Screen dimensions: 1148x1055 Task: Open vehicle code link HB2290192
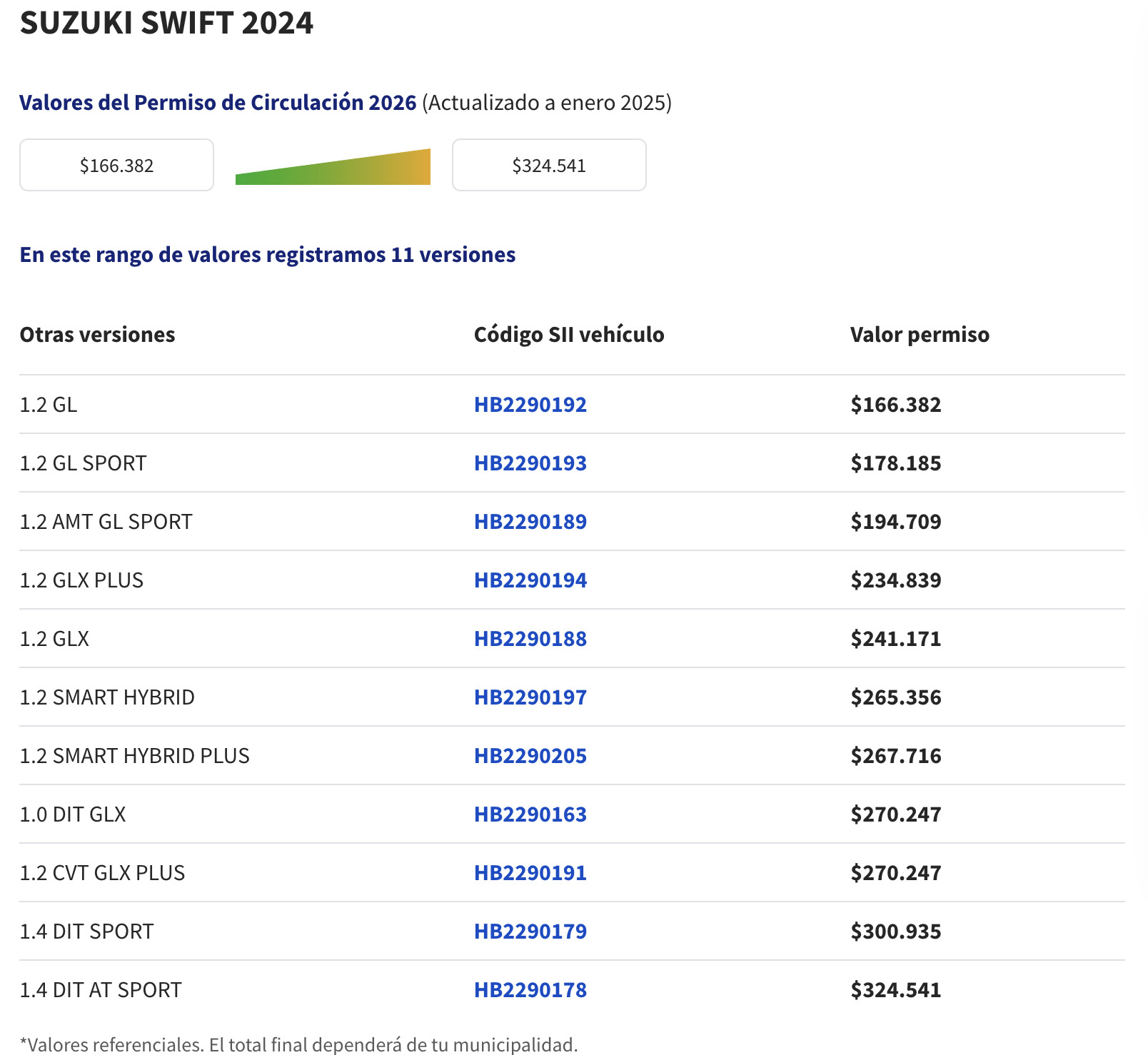(x=530, y=405)
